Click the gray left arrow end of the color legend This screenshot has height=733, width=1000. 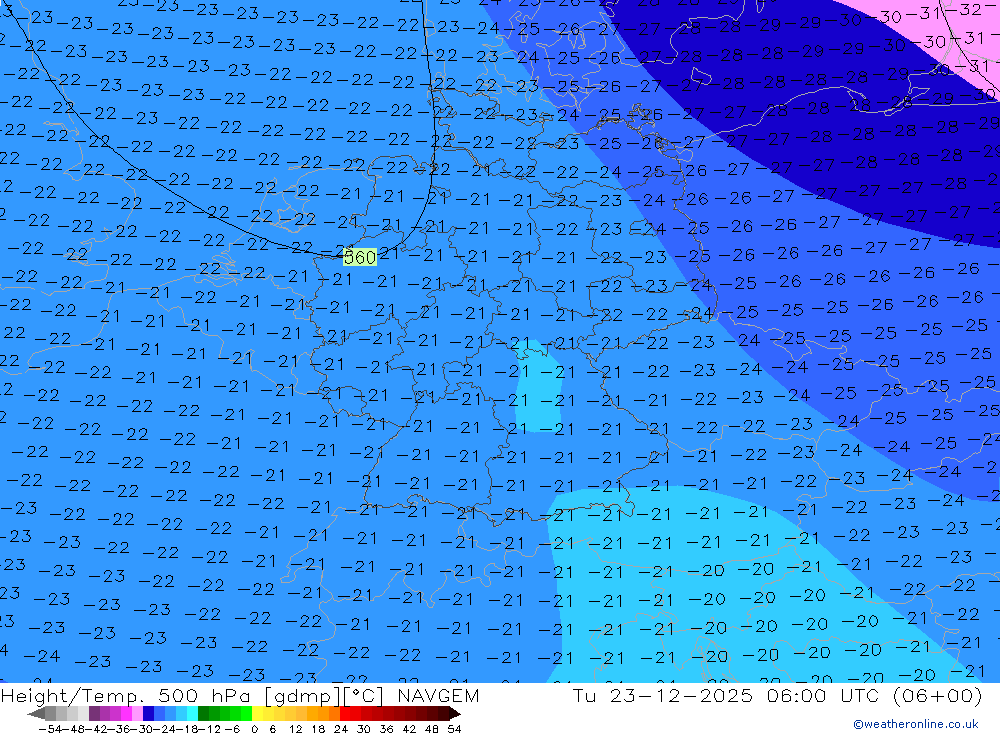pos(36,714)
